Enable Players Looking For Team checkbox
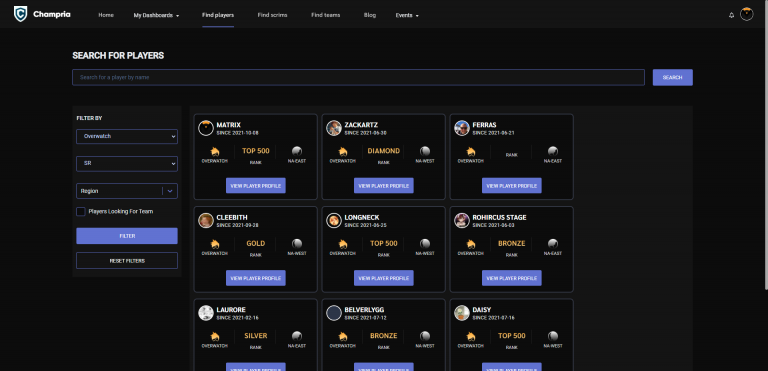Image resolution: width=768 pixels, height=371 pixels. [x=81, y=212]
